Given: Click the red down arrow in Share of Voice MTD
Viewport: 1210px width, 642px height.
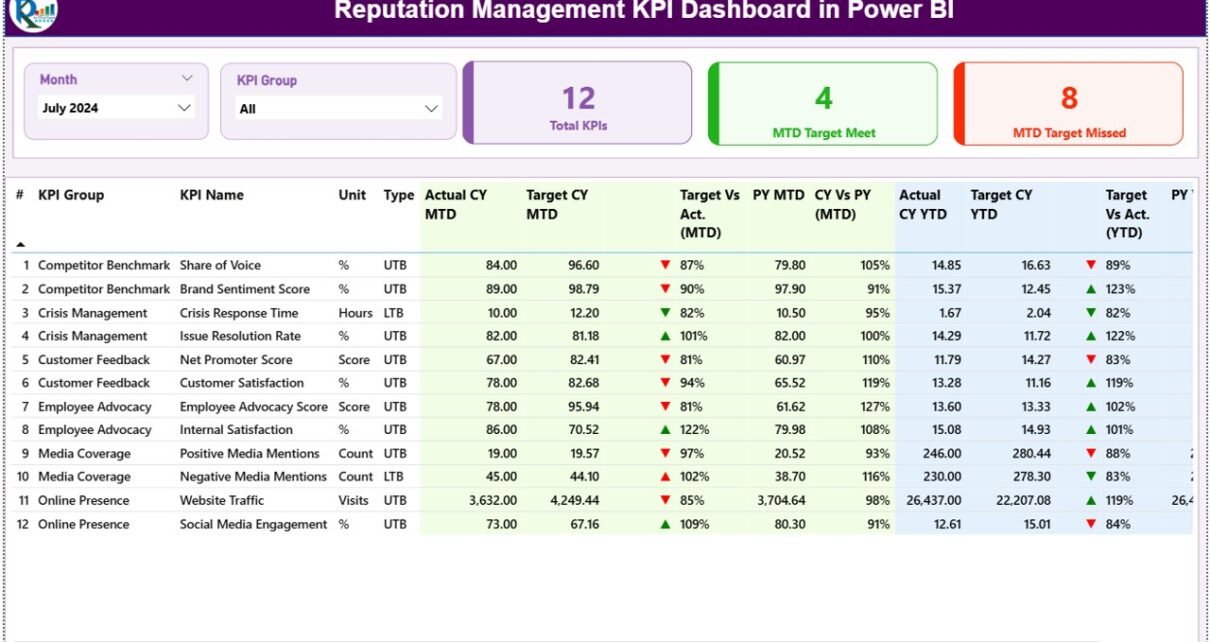Looking at the screenshot, I should coord(665,266).
